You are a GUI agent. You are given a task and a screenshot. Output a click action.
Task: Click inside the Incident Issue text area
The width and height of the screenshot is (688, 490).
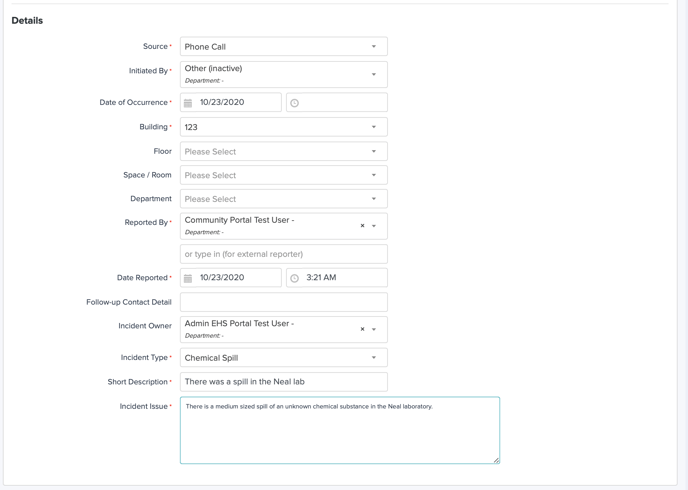[339, 435]
